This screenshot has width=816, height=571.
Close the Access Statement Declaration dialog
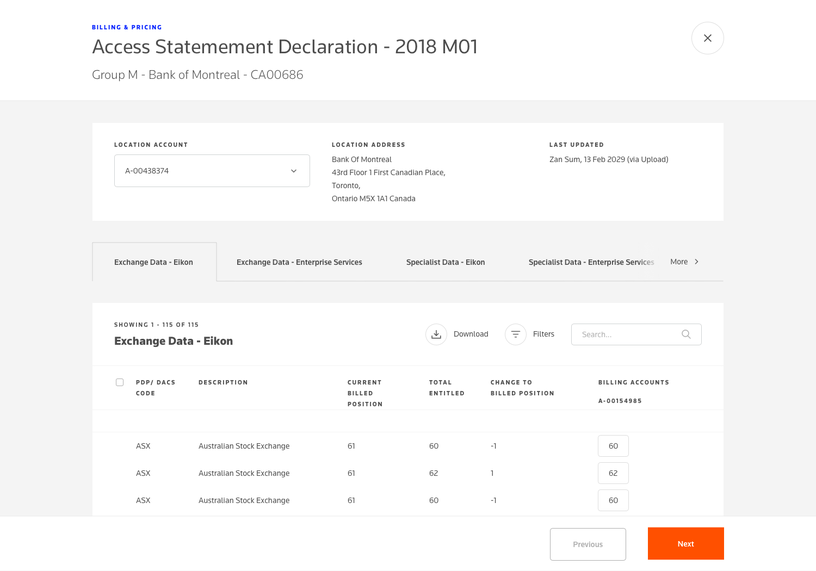(x=707, y=38)
